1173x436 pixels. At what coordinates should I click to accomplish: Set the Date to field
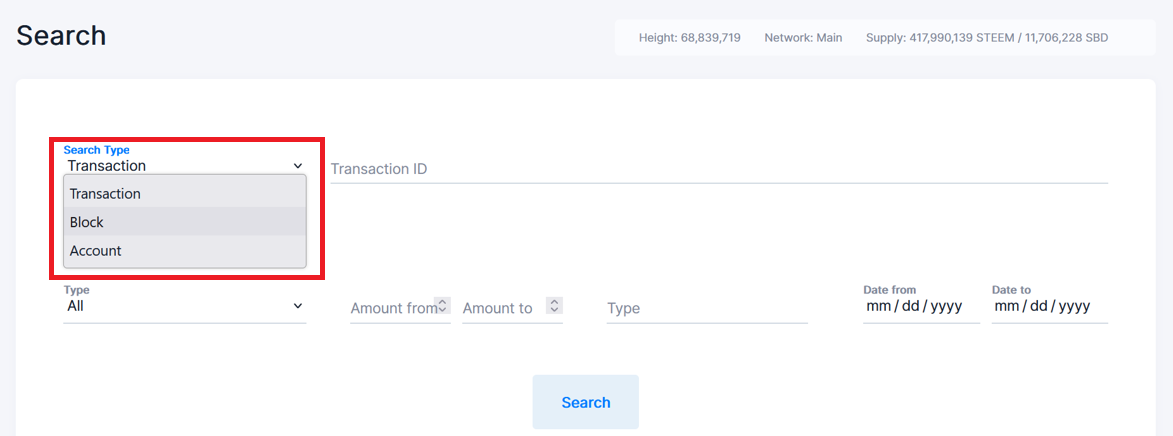click(x=1050, y=306)
